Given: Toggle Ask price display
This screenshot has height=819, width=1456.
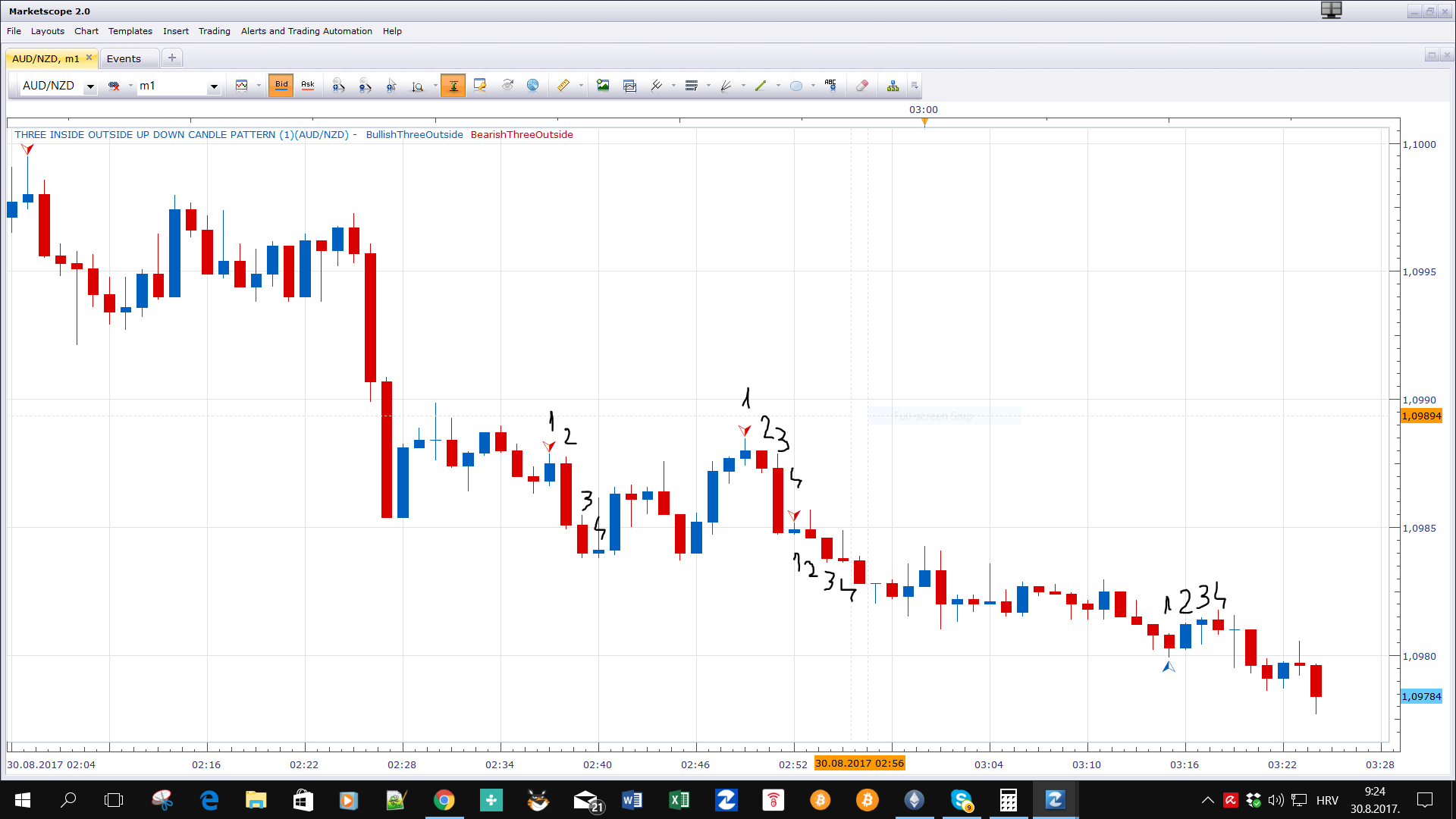Looking at the screenshot, I should 308,86.
